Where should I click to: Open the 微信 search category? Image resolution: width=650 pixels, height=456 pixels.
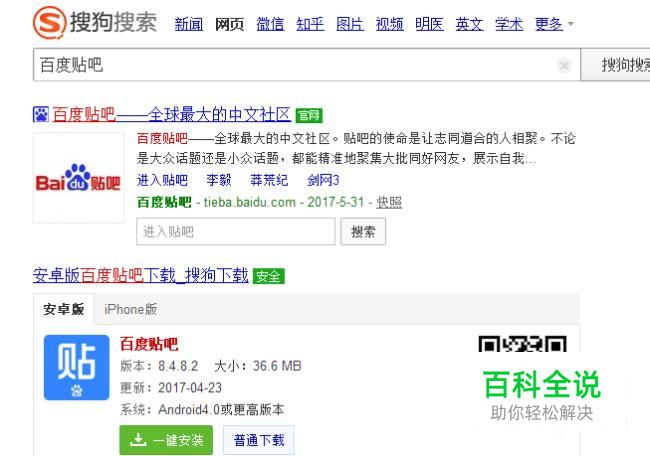(x=270, y=24)
